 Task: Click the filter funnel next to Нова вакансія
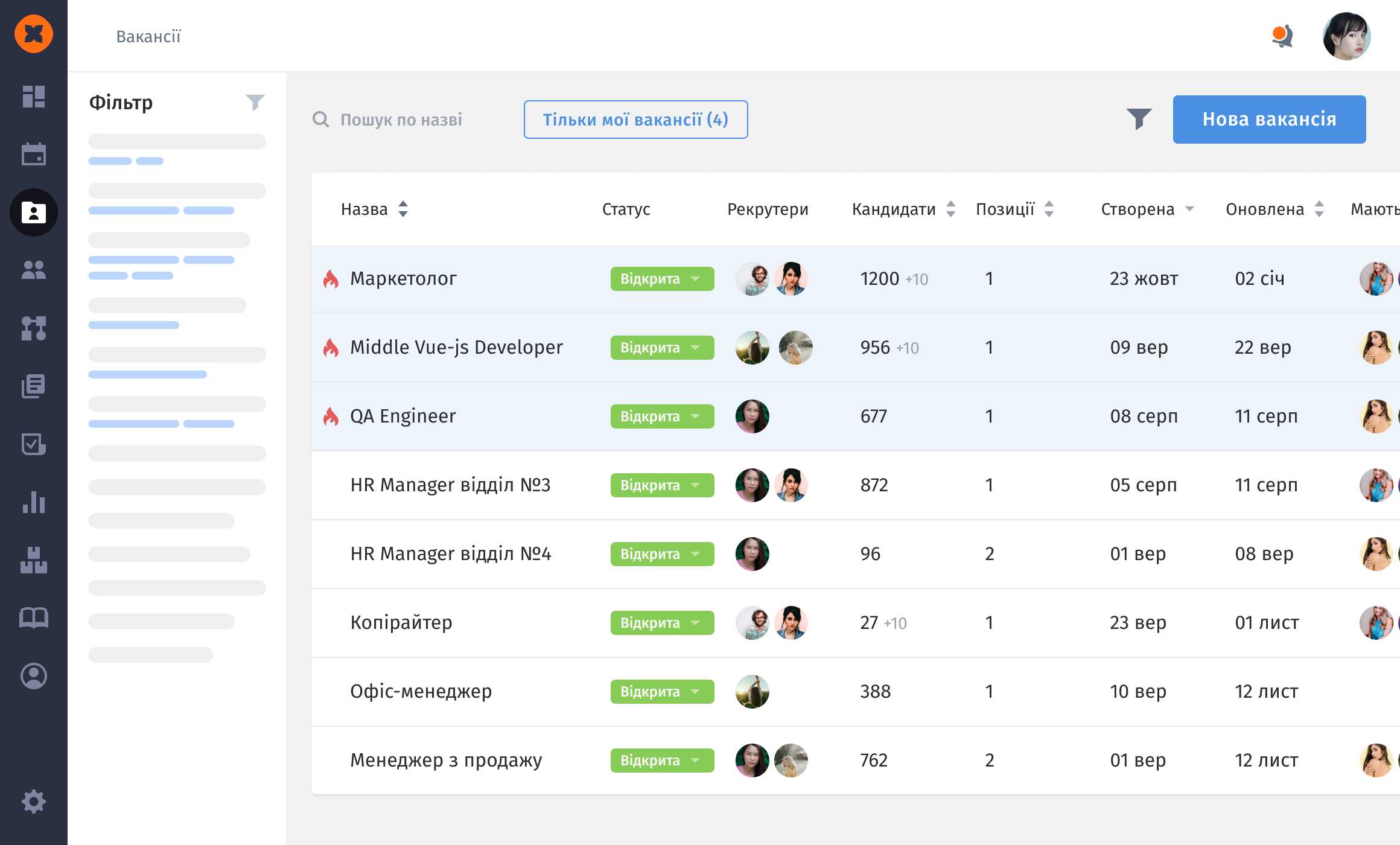(1139, 120)
